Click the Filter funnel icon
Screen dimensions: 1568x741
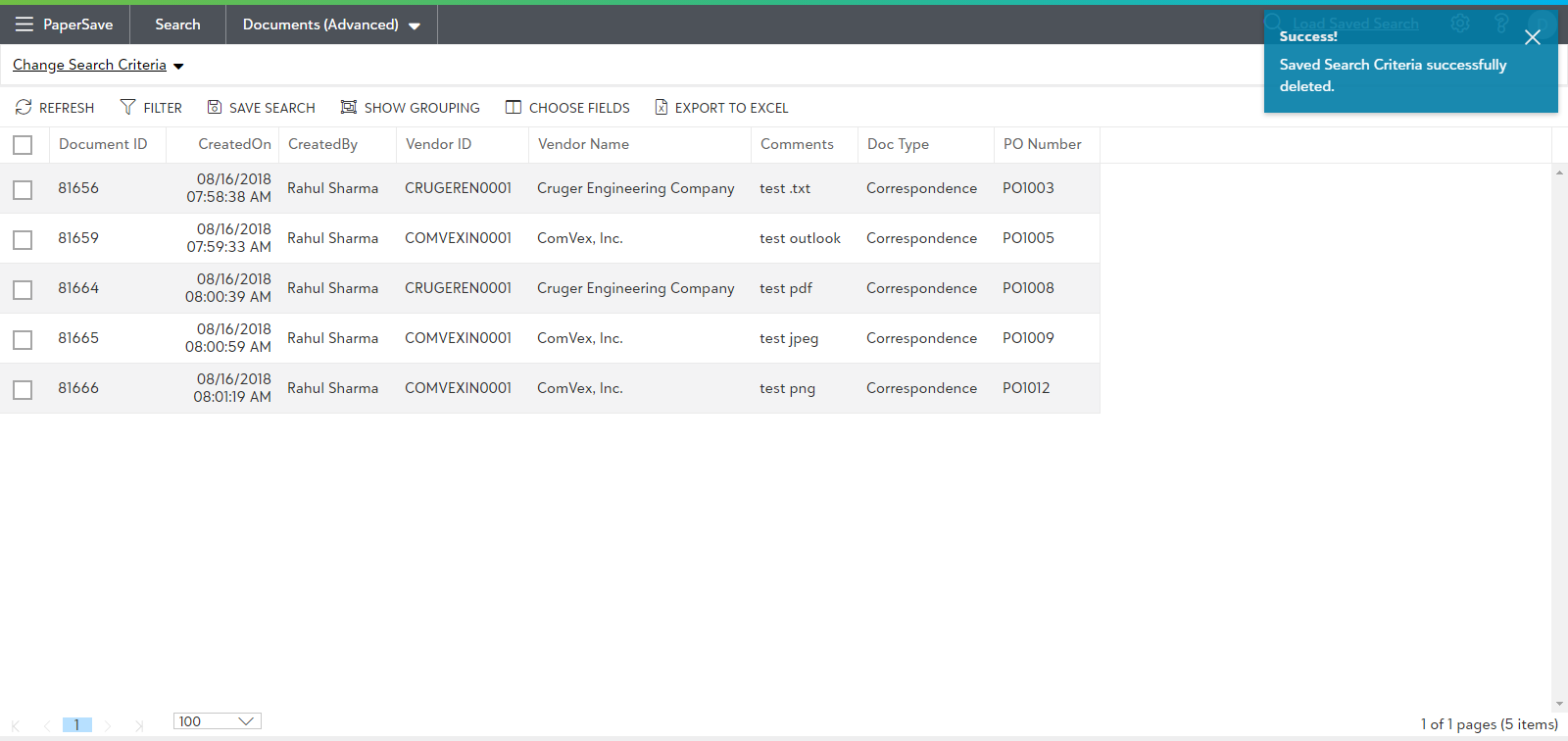[x=127, y=107]
